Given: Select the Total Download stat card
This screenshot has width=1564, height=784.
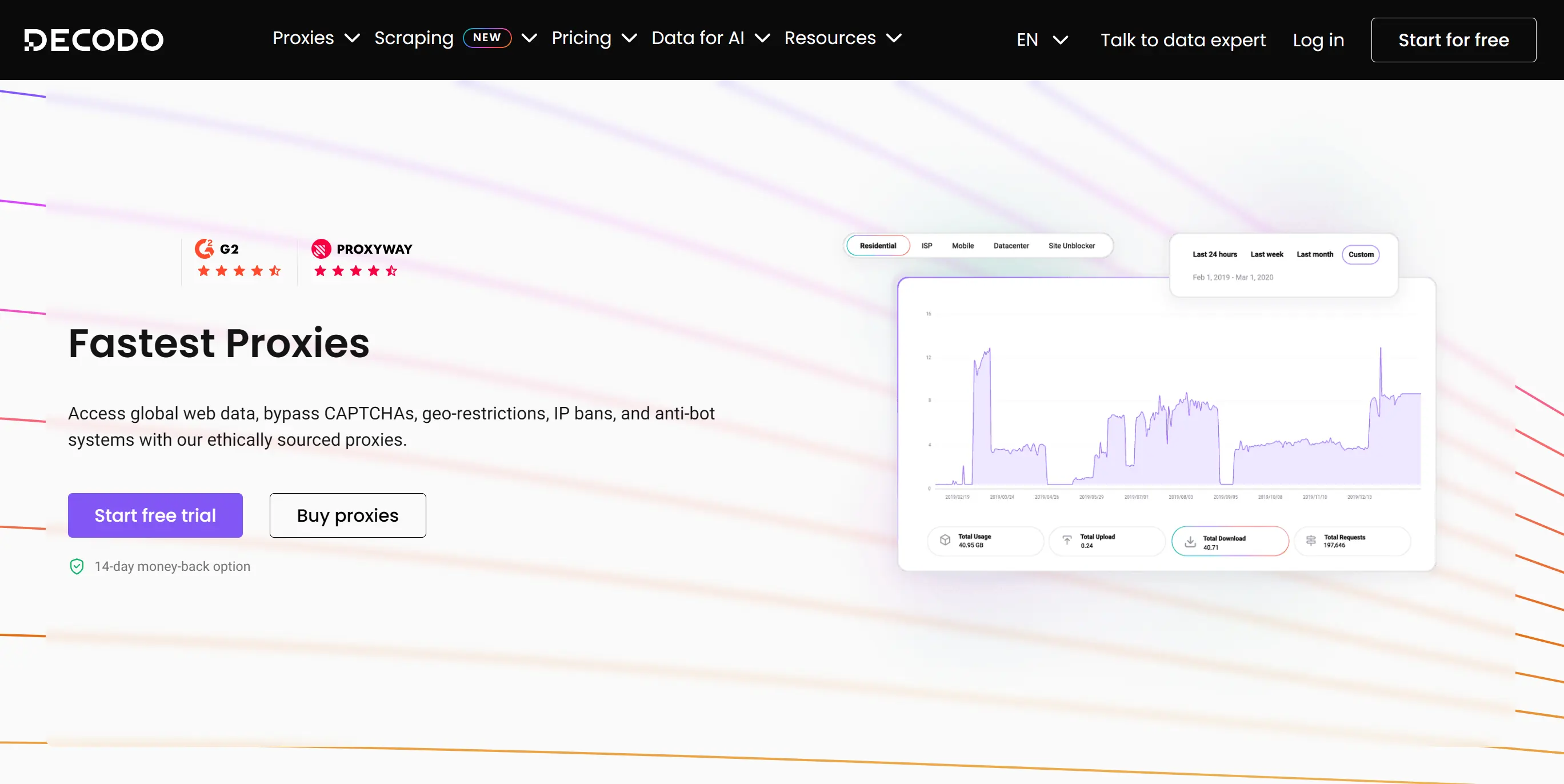Looking at the screenshot, I should pos(1230,541).
